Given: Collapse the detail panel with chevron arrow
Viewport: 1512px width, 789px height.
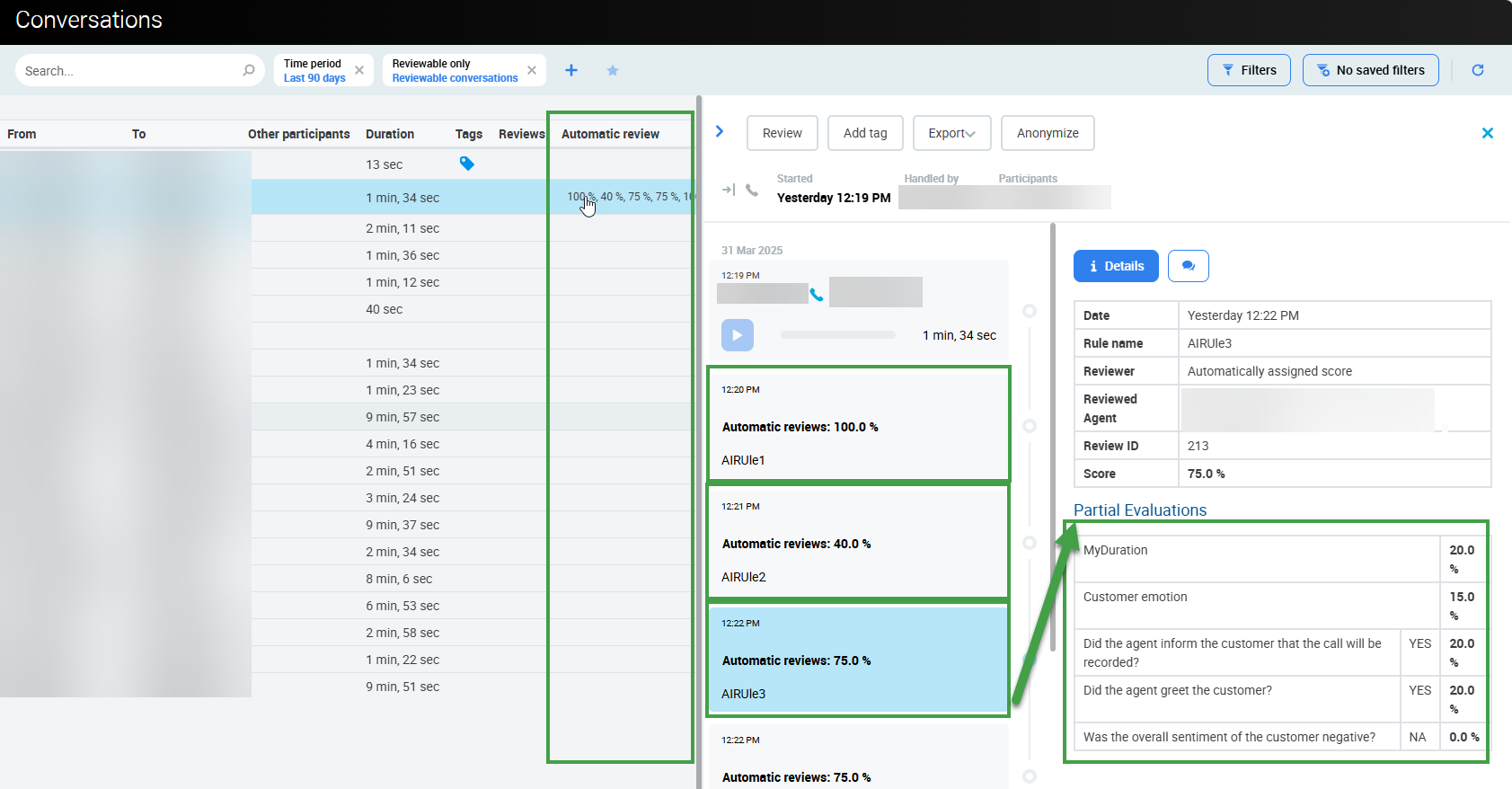Looking at the screenshot, I should [720, 131].
